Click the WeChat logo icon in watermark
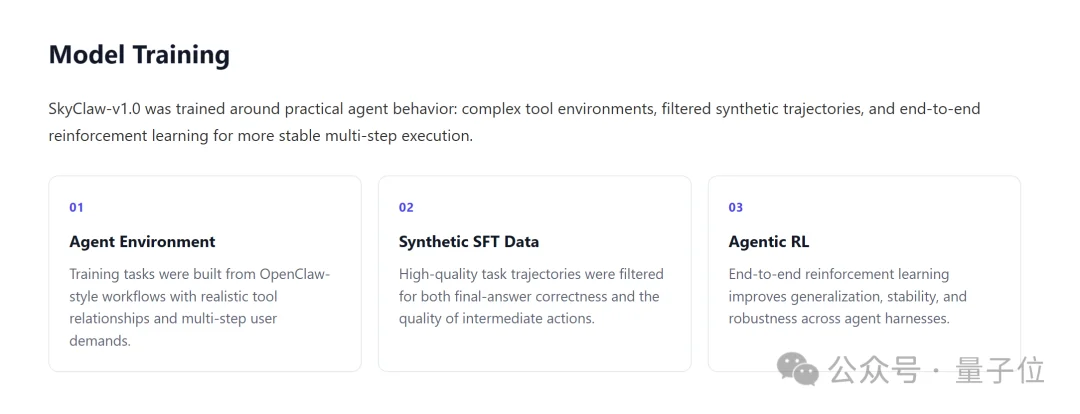Viewport: 1080px width, 414px height. point(799,371)
